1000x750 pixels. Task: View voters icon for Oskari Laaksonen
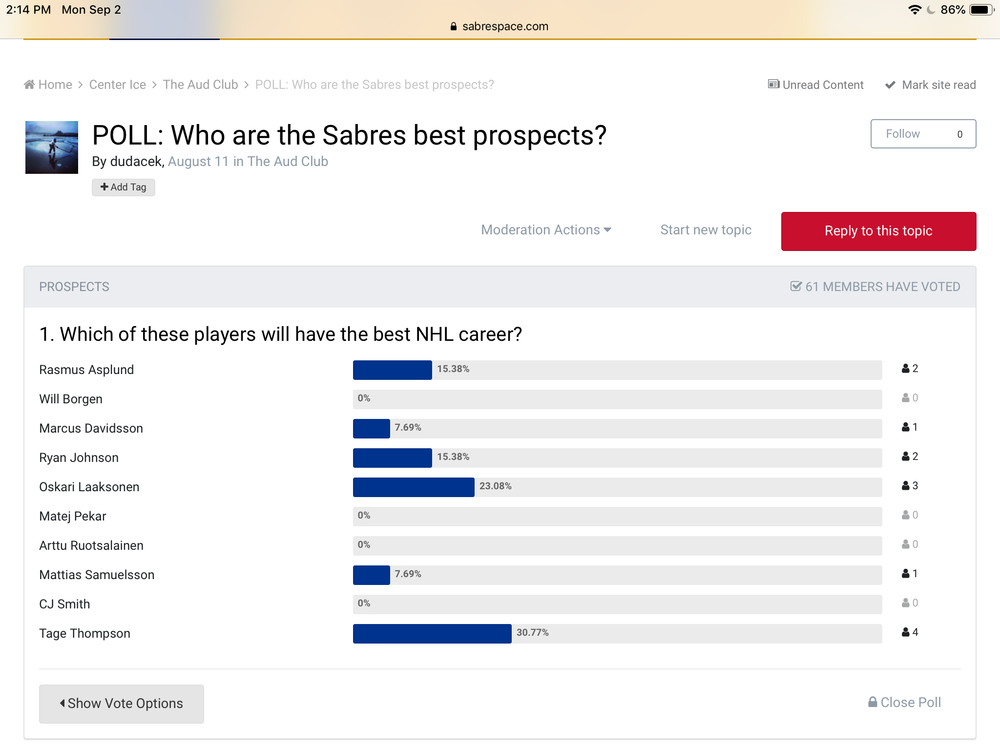click(x=906, y=485)
